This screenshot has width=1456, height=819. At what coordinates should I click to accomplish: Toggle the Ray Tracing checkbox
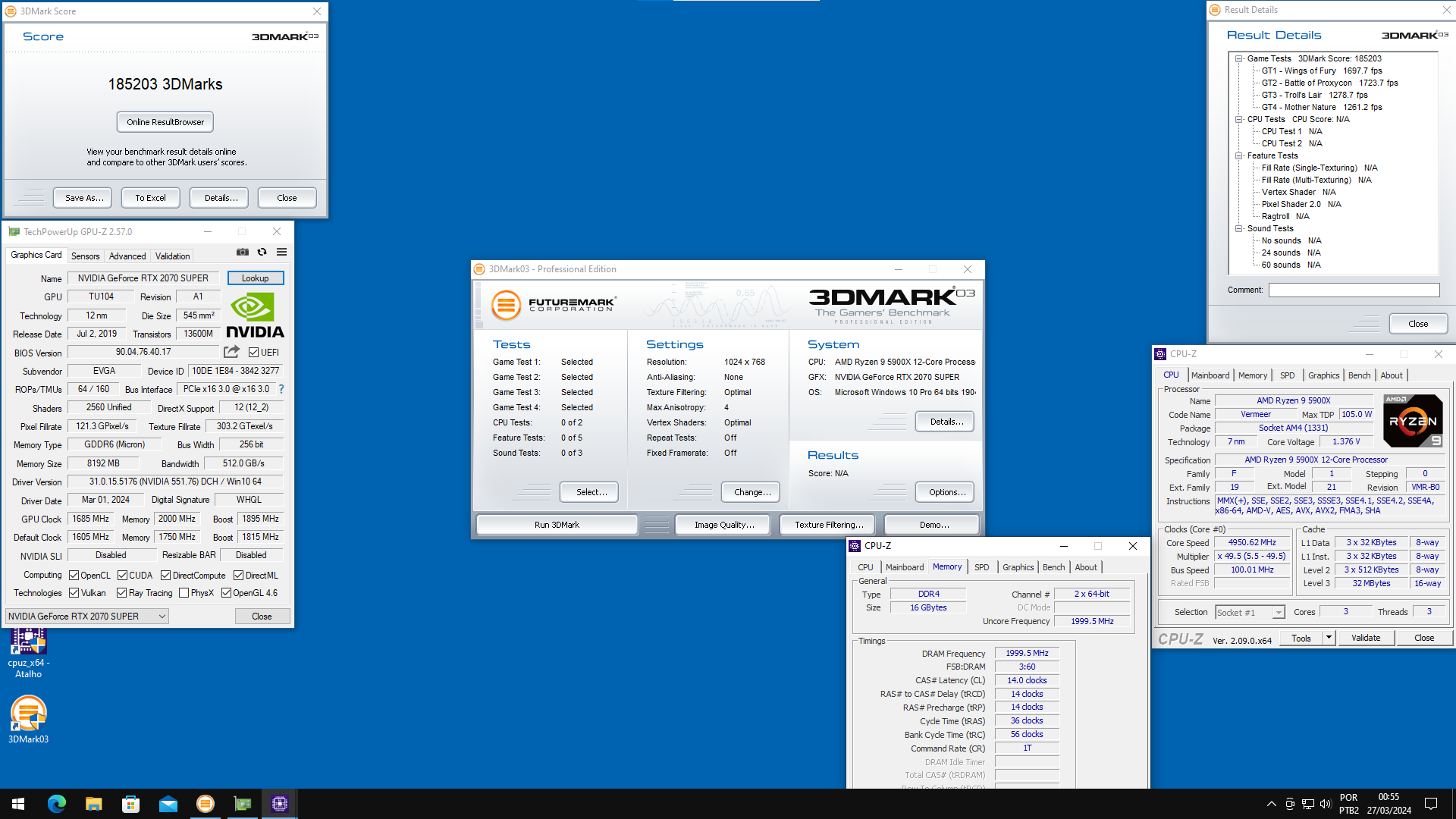coord(122,593)
